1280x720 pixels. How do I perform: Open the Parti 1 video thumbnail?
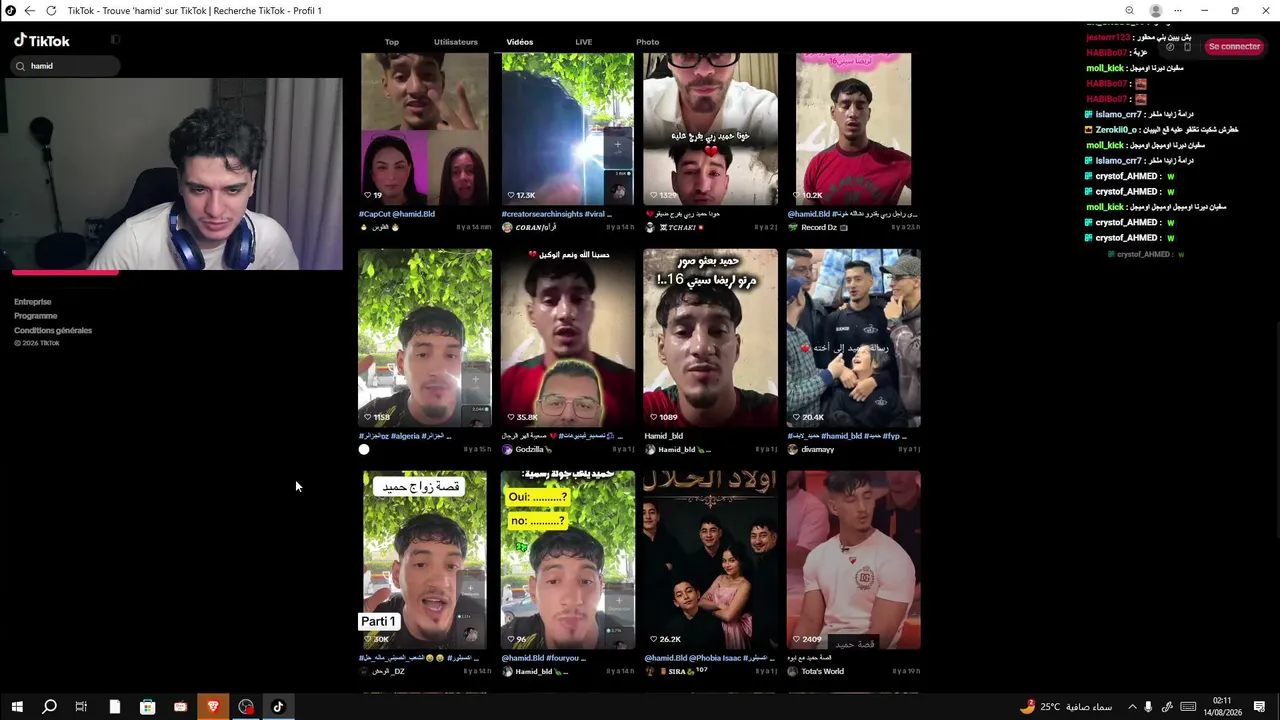pyautogui.click(x=425, y=560)
